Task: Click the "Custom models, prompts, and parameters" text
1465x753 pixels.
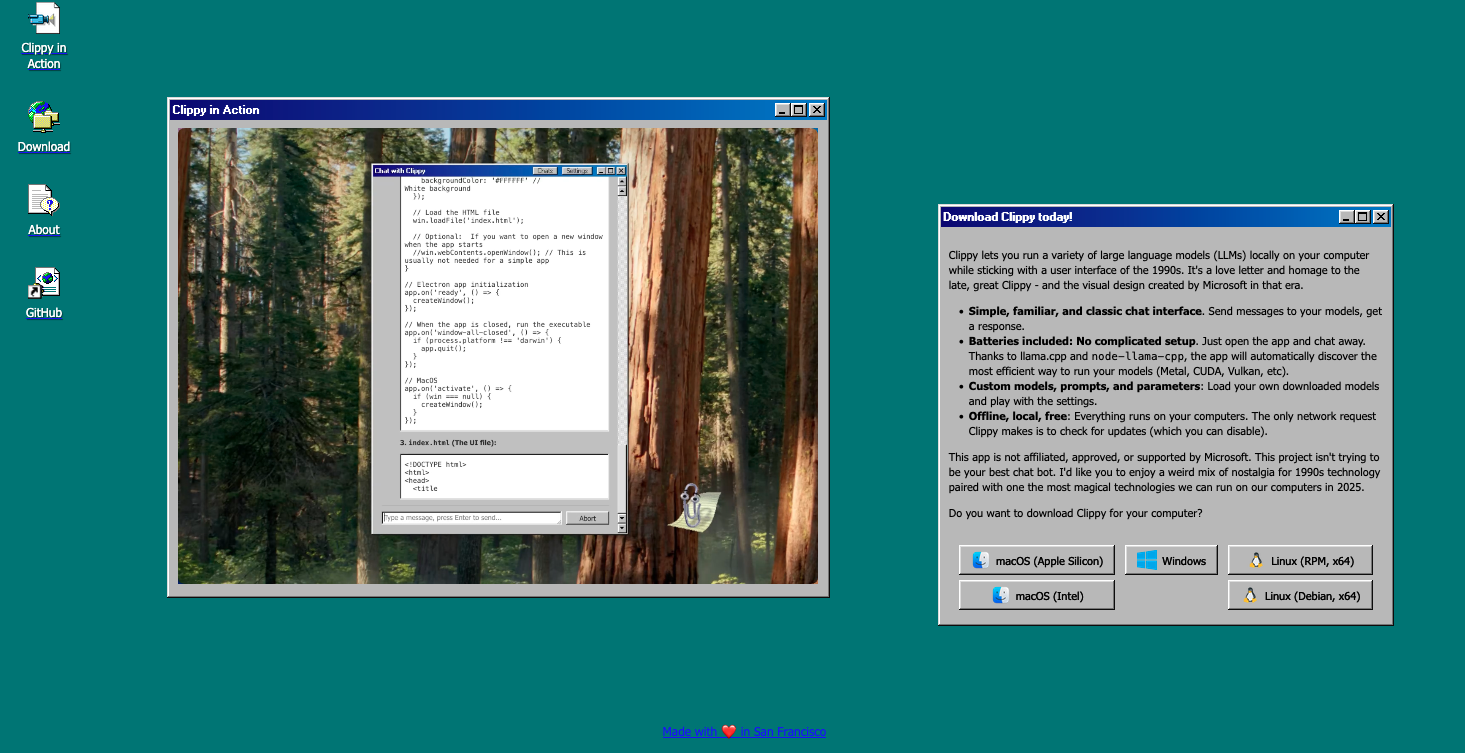Action: tap(1084, 386)
